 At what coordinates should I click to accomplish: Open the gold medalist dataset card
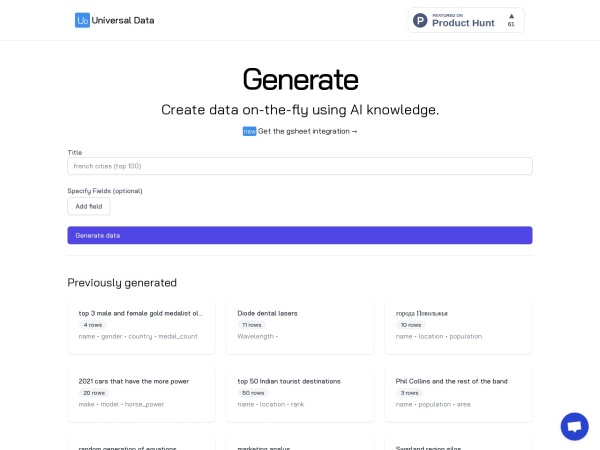click(x=141, y=324)
